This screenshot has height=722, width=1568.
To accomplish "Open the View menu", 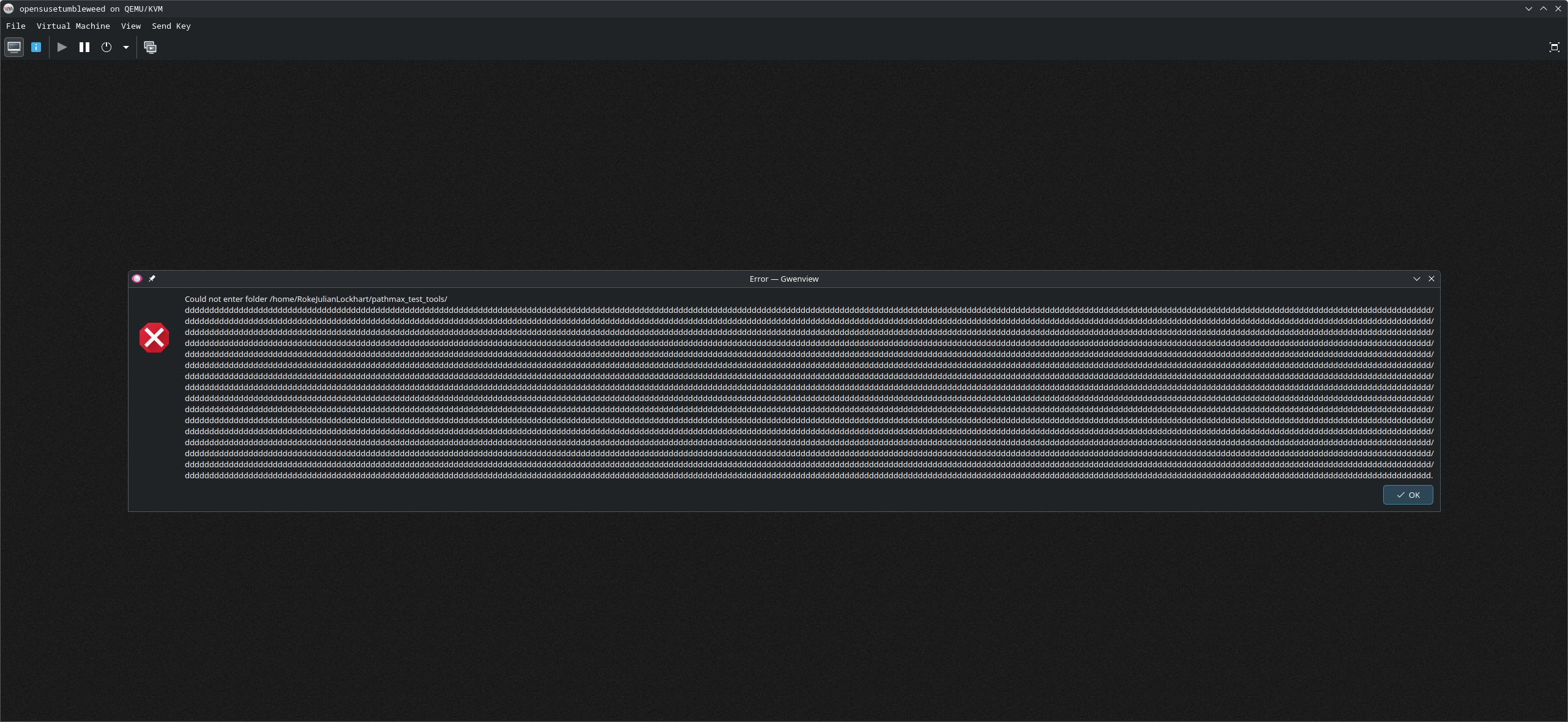I will 131,26.
